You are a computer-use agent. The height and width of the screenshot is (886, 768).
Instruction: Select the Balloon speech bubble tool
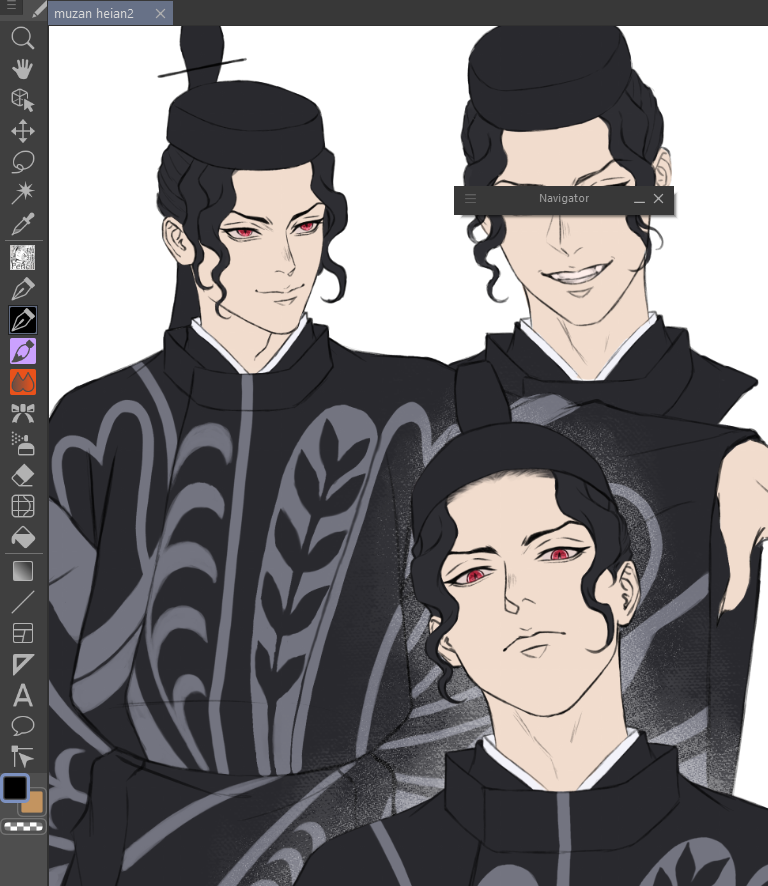(23, 726)
